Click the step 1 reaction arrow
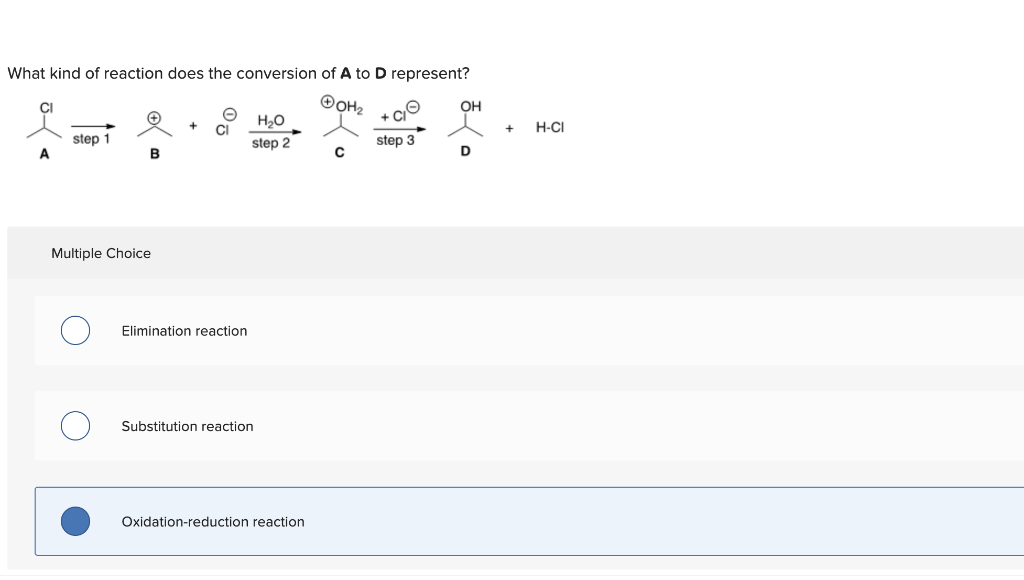Viewport: 1024px width, 580px height. point(92,130)
